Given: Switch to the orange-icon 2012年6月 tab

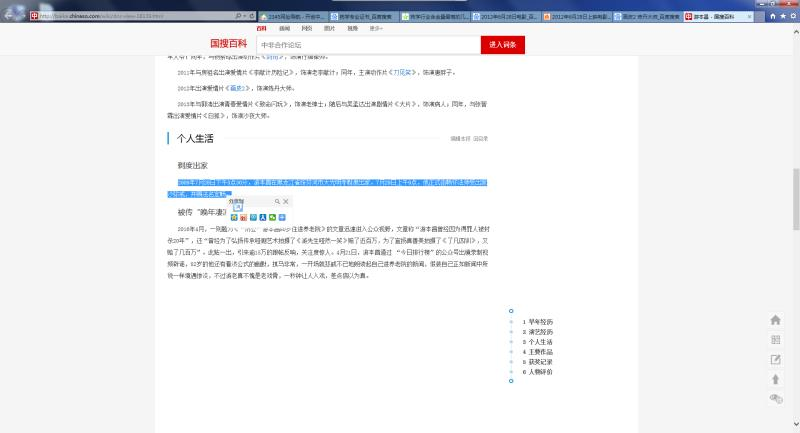Looking at the screenshot, I should click(x=577, y=17).
